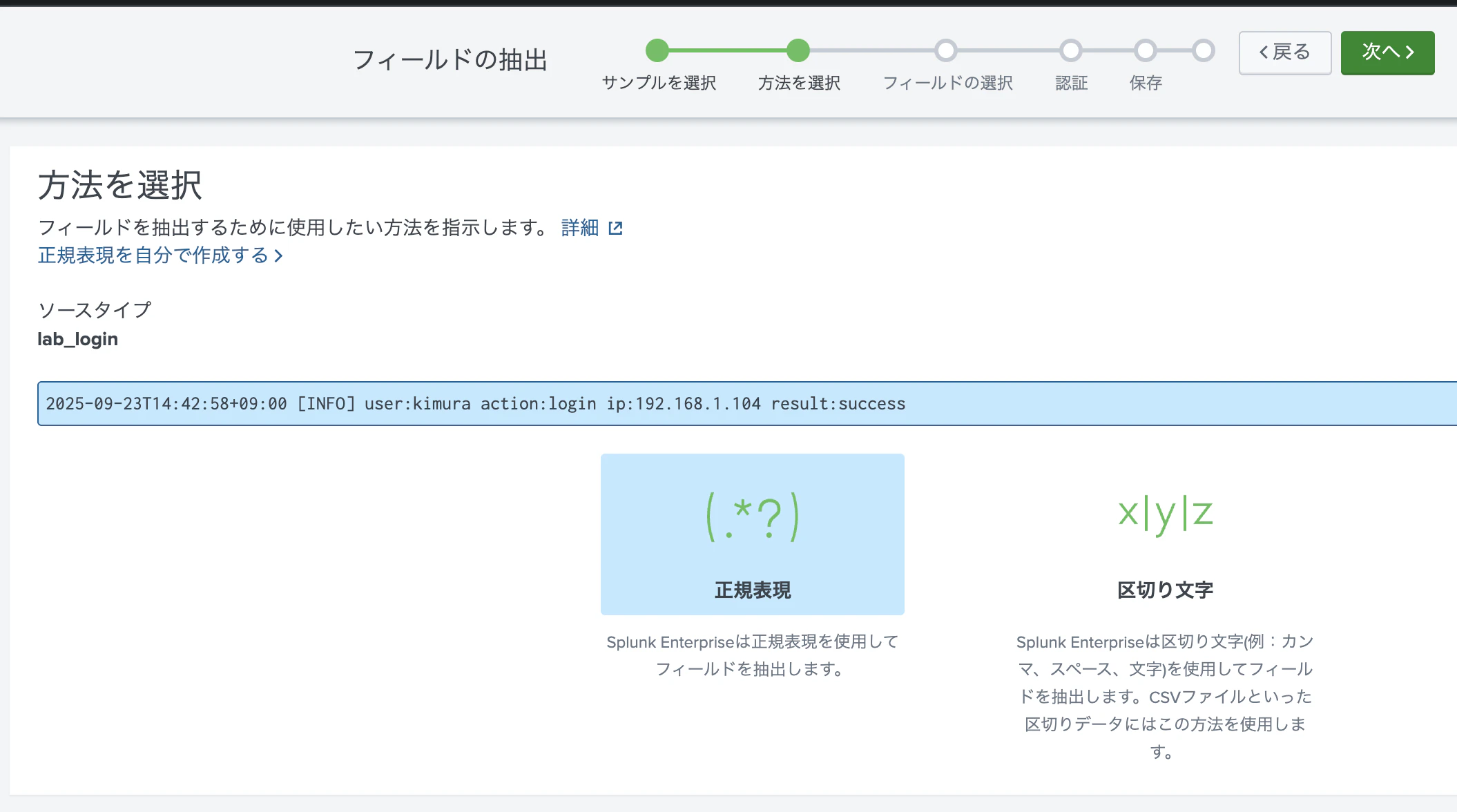The height and width of the screenshot is (812, 1457).
Task: Click the 方法を選択 page heading
Action: click(x=120, y=185)
